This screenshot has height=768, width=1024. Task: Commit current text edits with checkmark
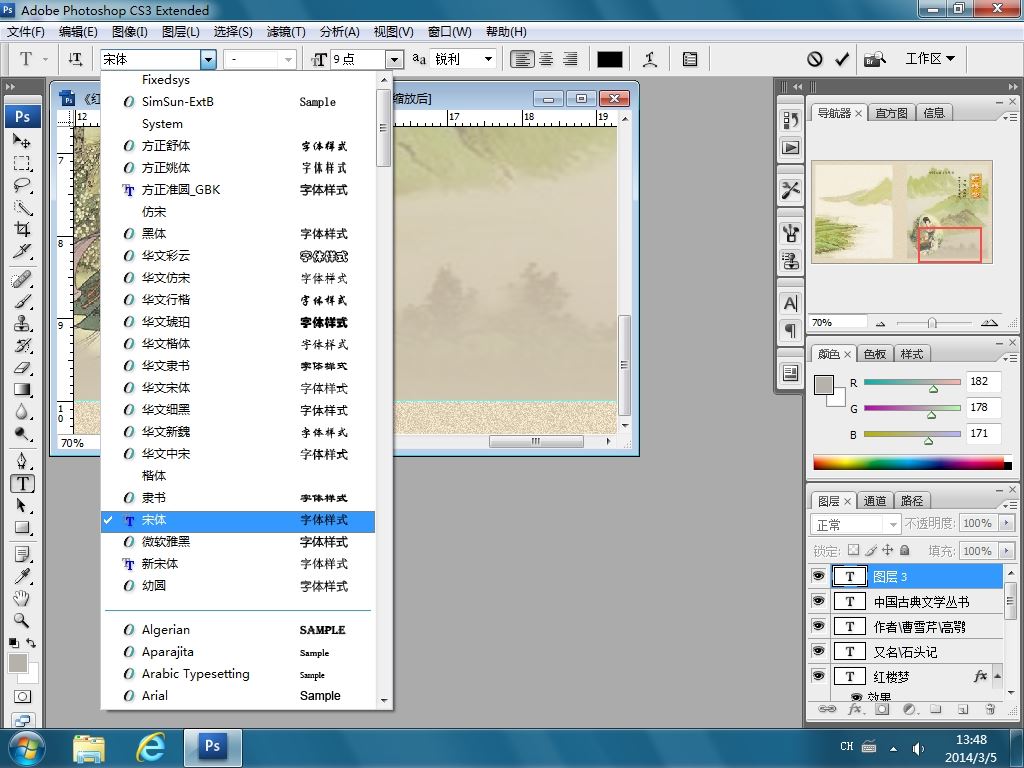click(x=842, y=59)
